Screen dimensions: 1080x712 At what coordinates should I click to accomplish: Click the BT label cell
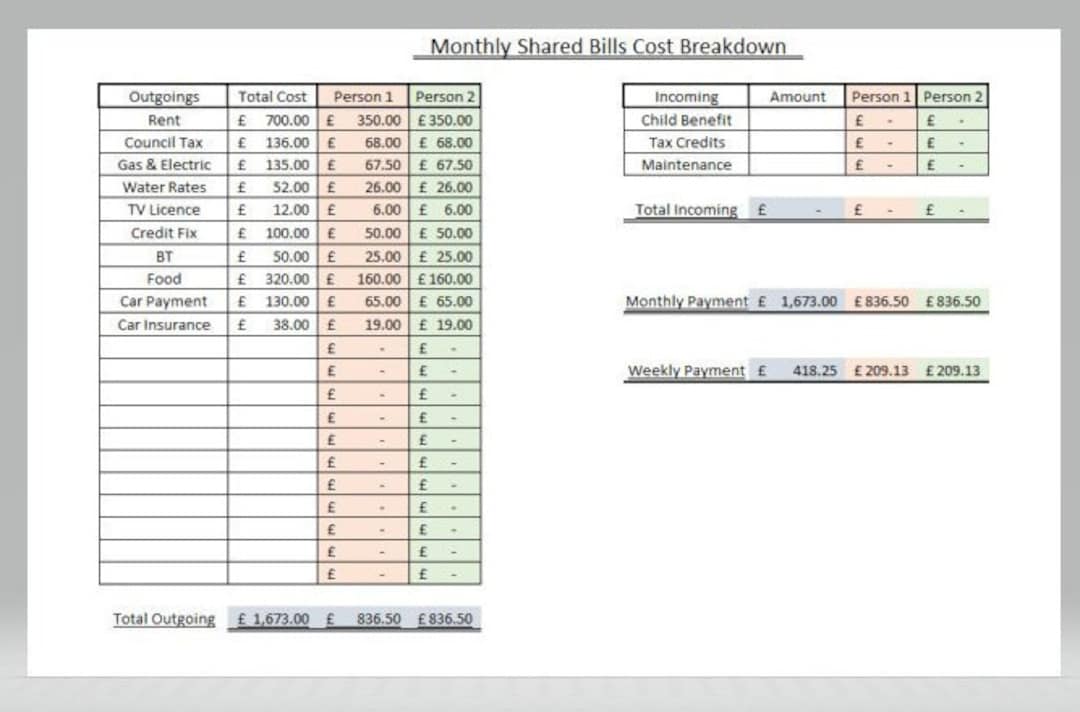tap(163, 256)
